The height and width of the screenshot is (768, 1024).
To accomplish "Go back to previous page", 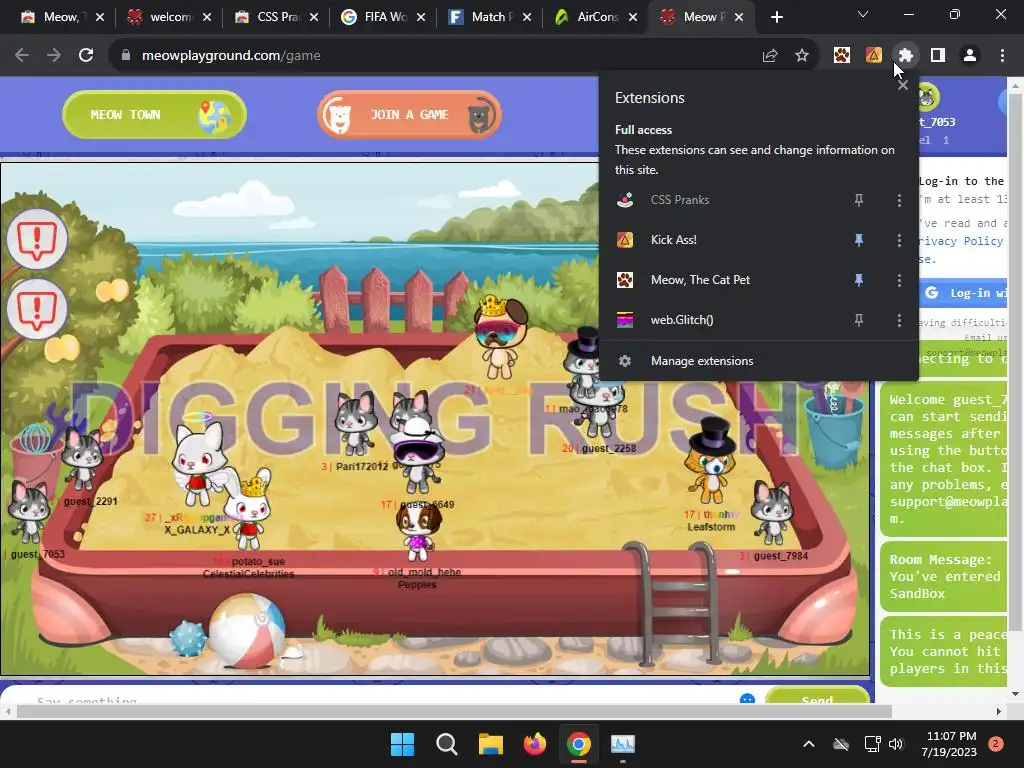I will pos(22,56).
